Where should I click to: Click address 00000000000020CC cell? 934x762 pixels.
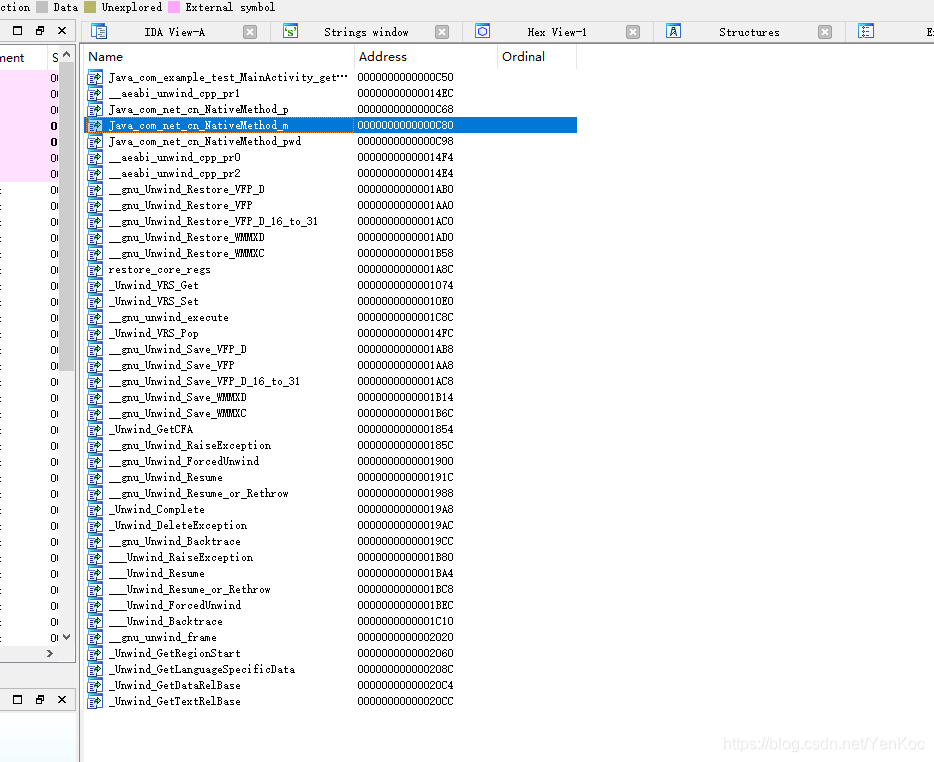click(405, 702)
